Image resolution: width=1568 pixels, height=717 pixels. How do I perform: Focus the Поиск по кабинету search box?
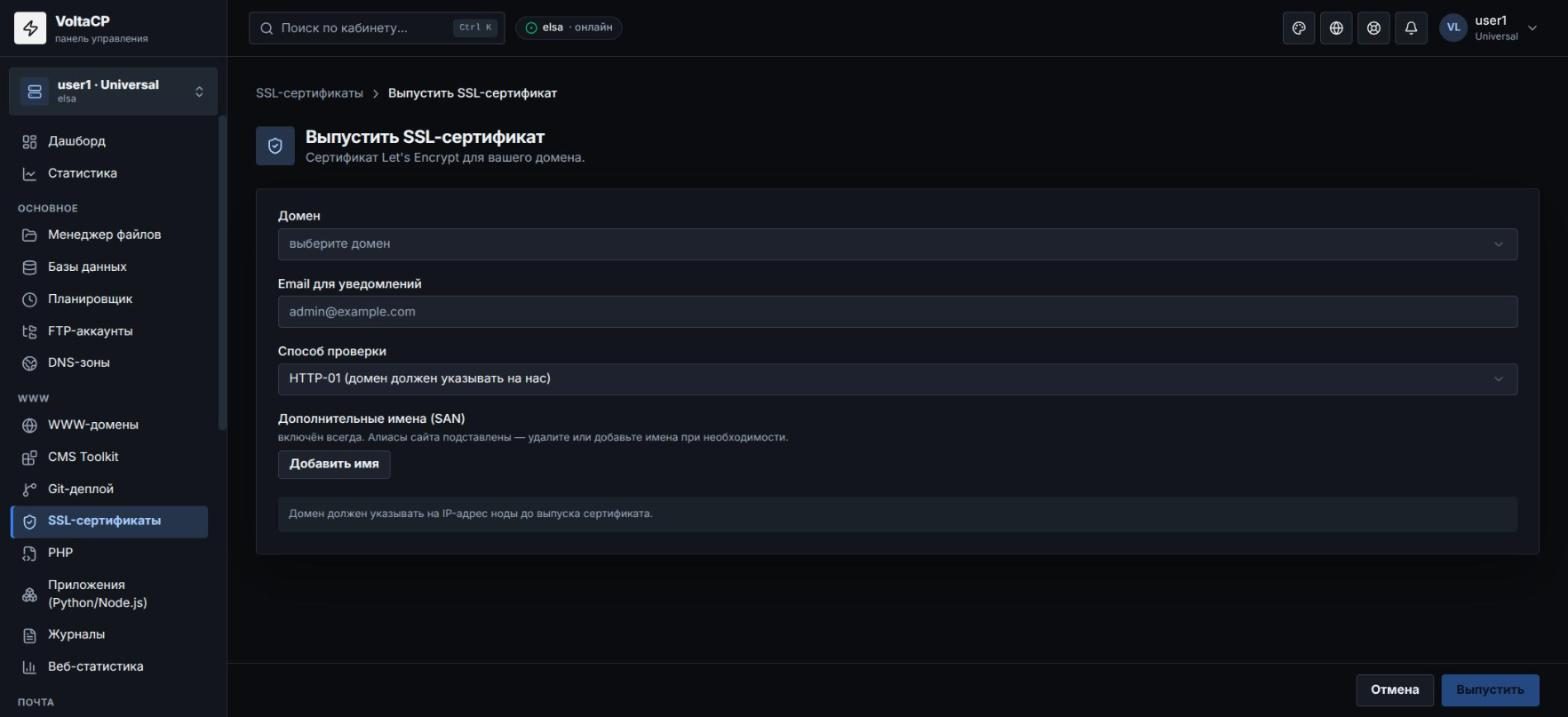pos(377,28)
